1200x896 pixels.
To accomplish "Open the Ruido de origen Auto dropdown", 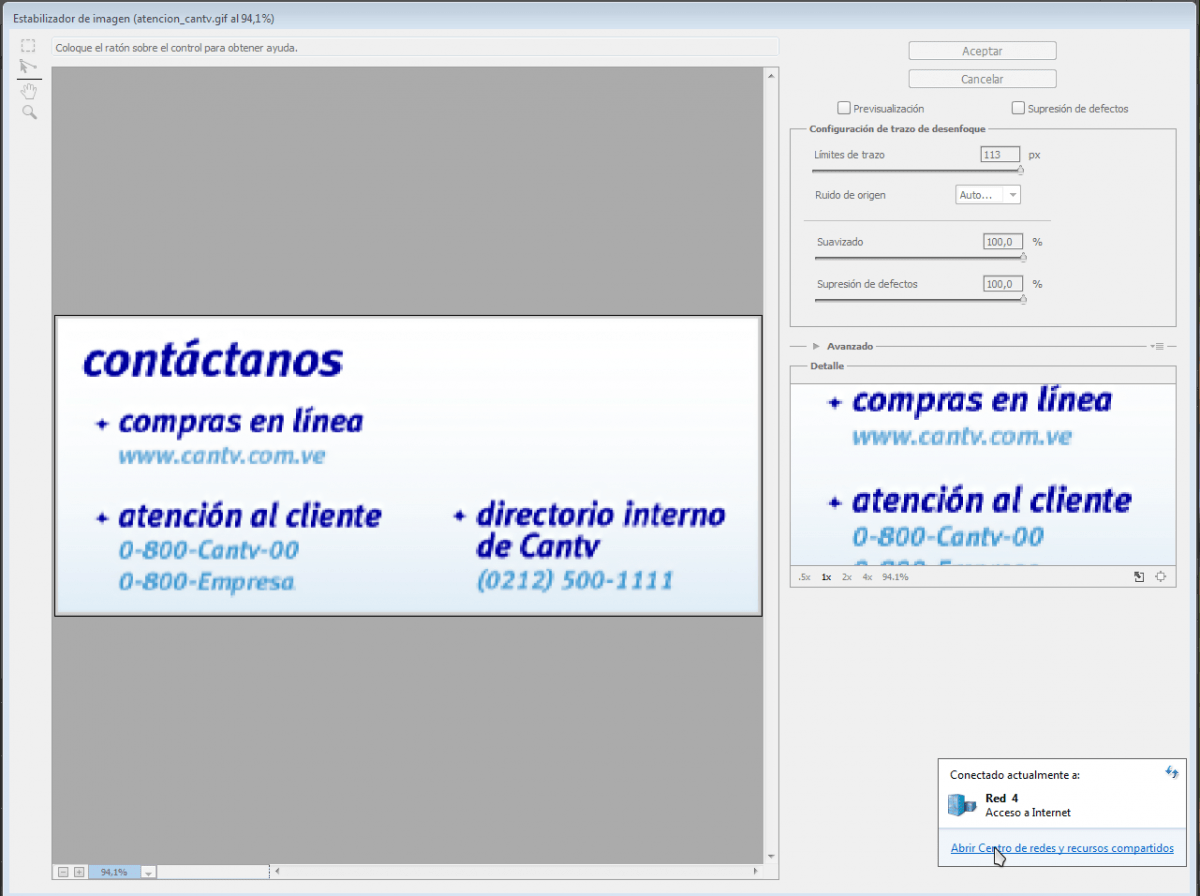I will pyautogui.click(x=988, y=194).
